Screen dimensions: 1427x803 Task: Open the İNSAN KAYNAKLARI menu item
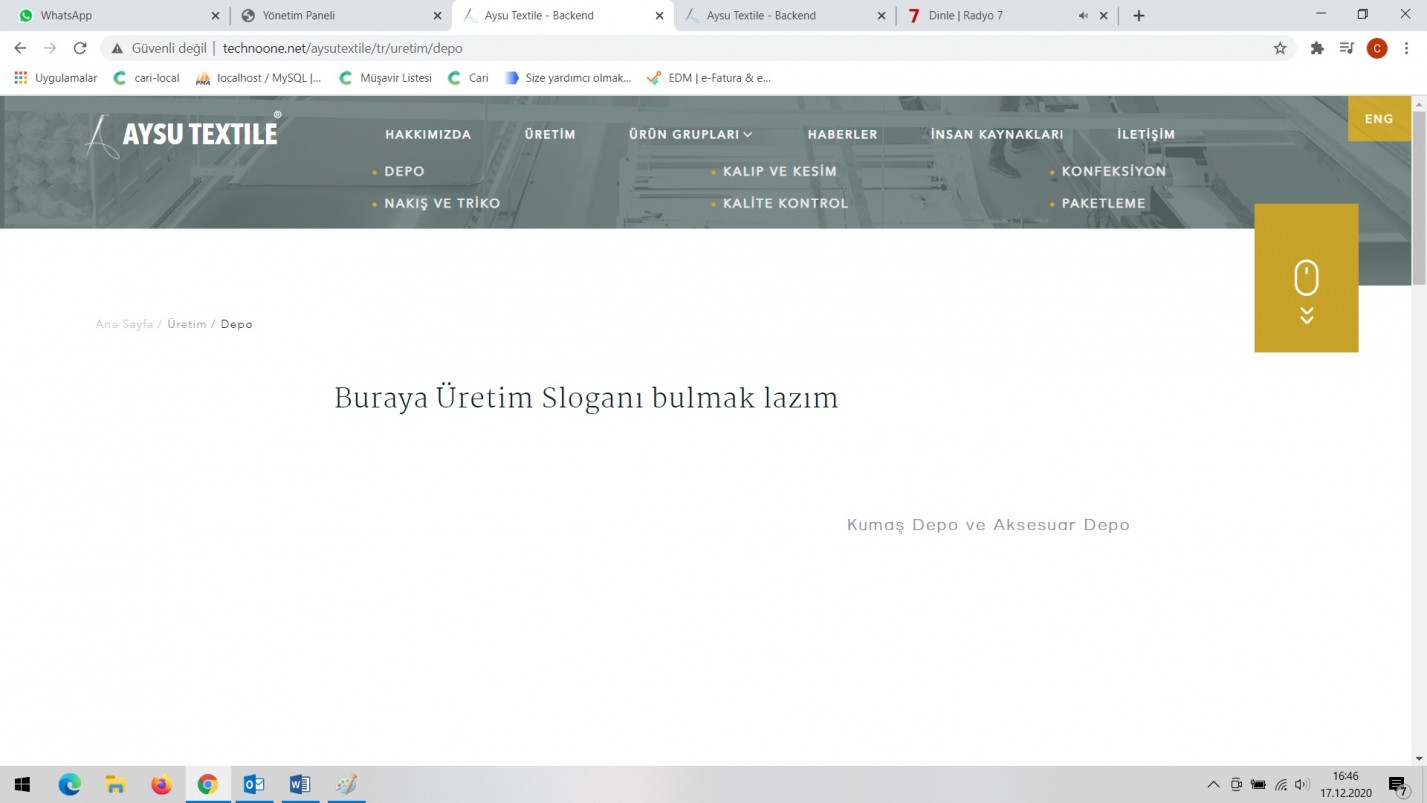tap(996, 134)
